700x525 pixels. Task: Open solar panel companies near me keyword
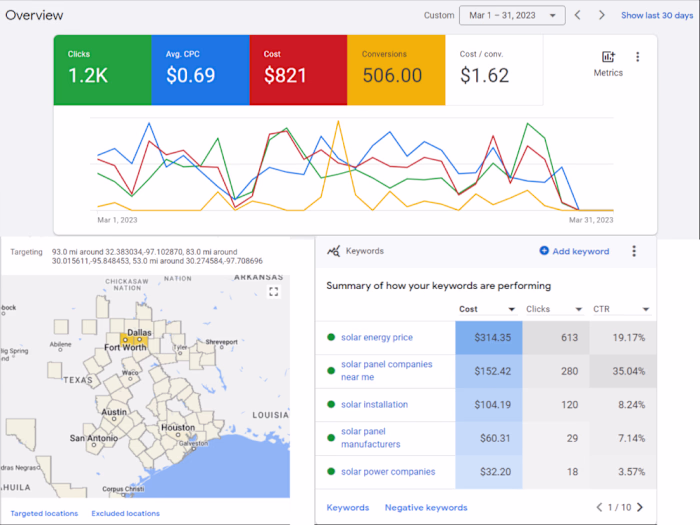[387, 371]
